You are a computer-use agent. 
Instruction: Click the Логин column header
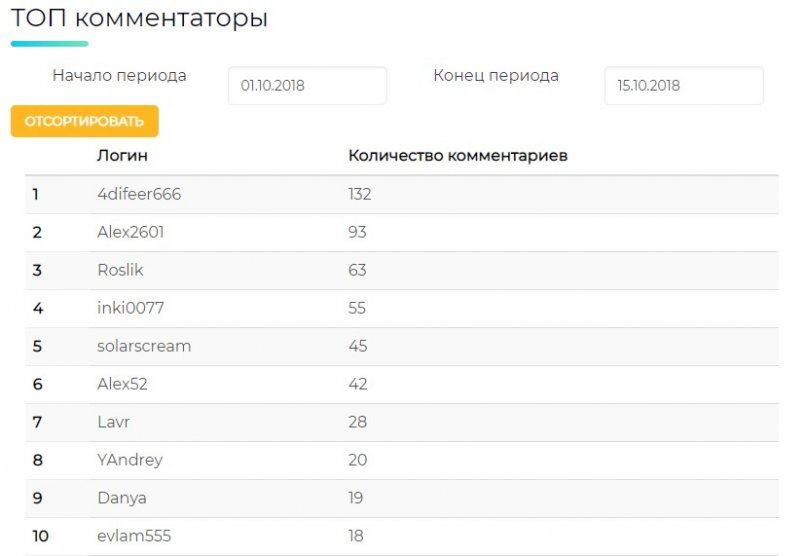point(122,156)
